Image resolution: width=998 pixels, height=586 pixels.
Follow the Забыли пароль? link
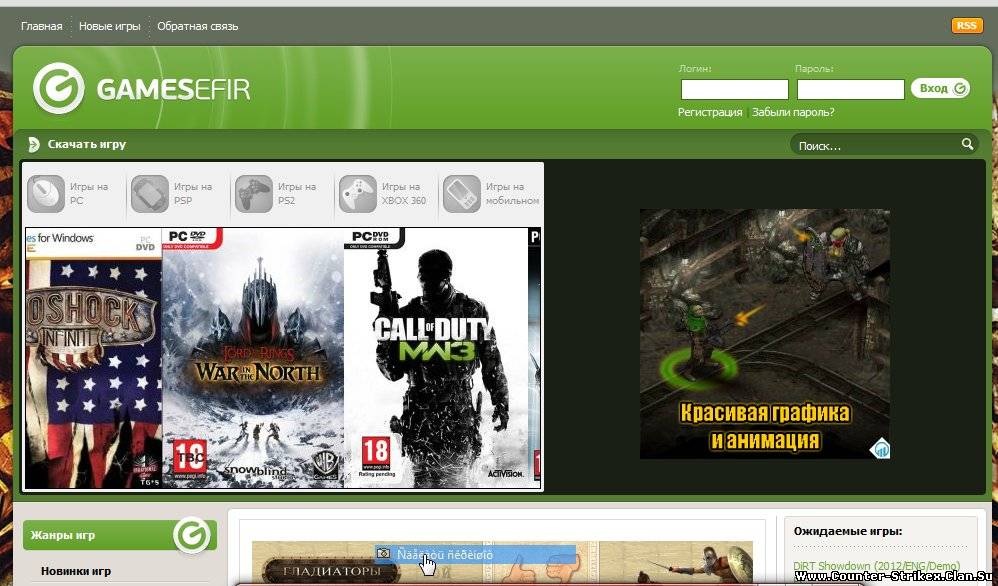pos(793,112)
